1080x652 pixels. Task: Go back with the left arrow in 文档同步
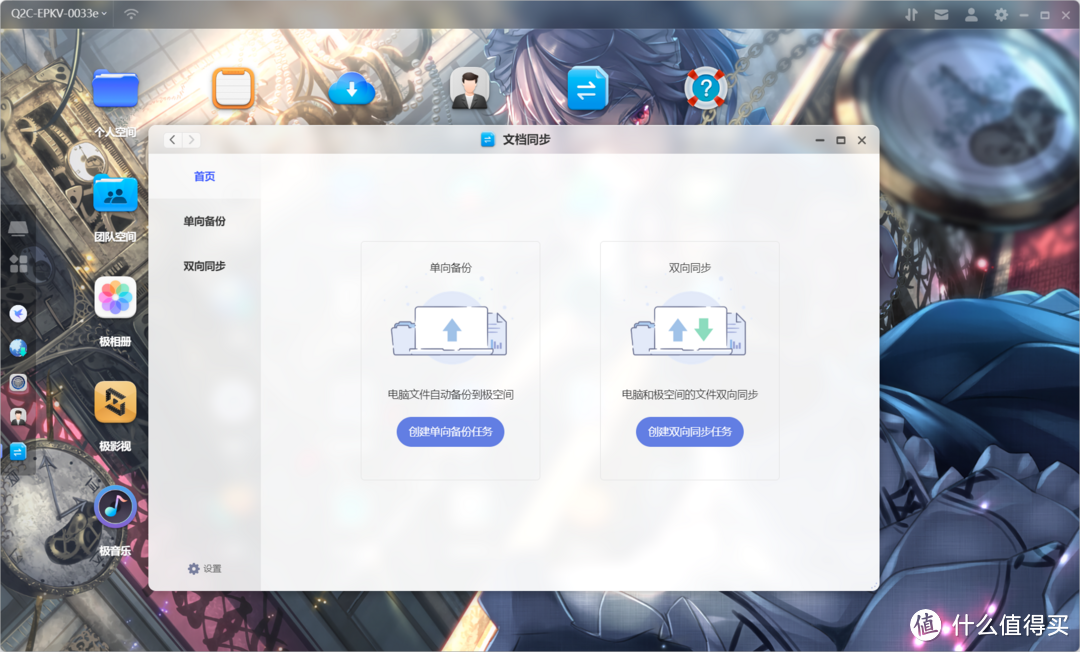(x=172, y=140)
